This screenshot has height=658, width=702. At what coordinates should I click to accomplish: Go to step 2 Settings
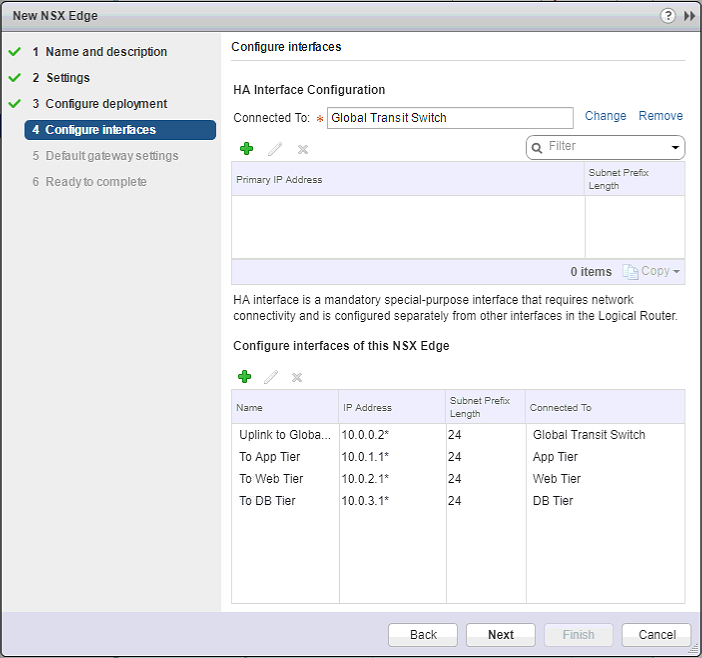coord(68,78)
